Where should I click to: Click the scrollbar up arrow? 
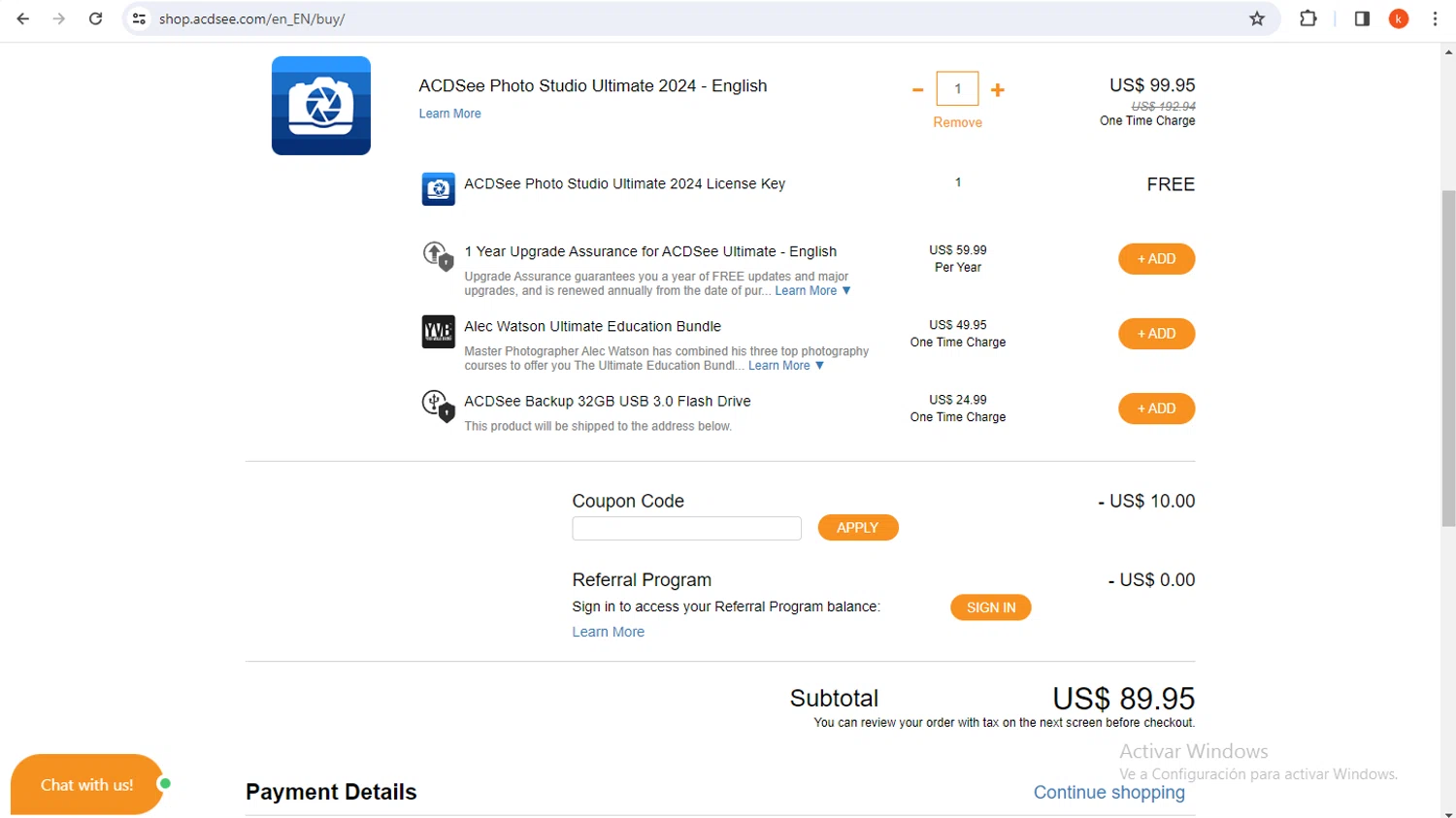(x=1448, y=51)
